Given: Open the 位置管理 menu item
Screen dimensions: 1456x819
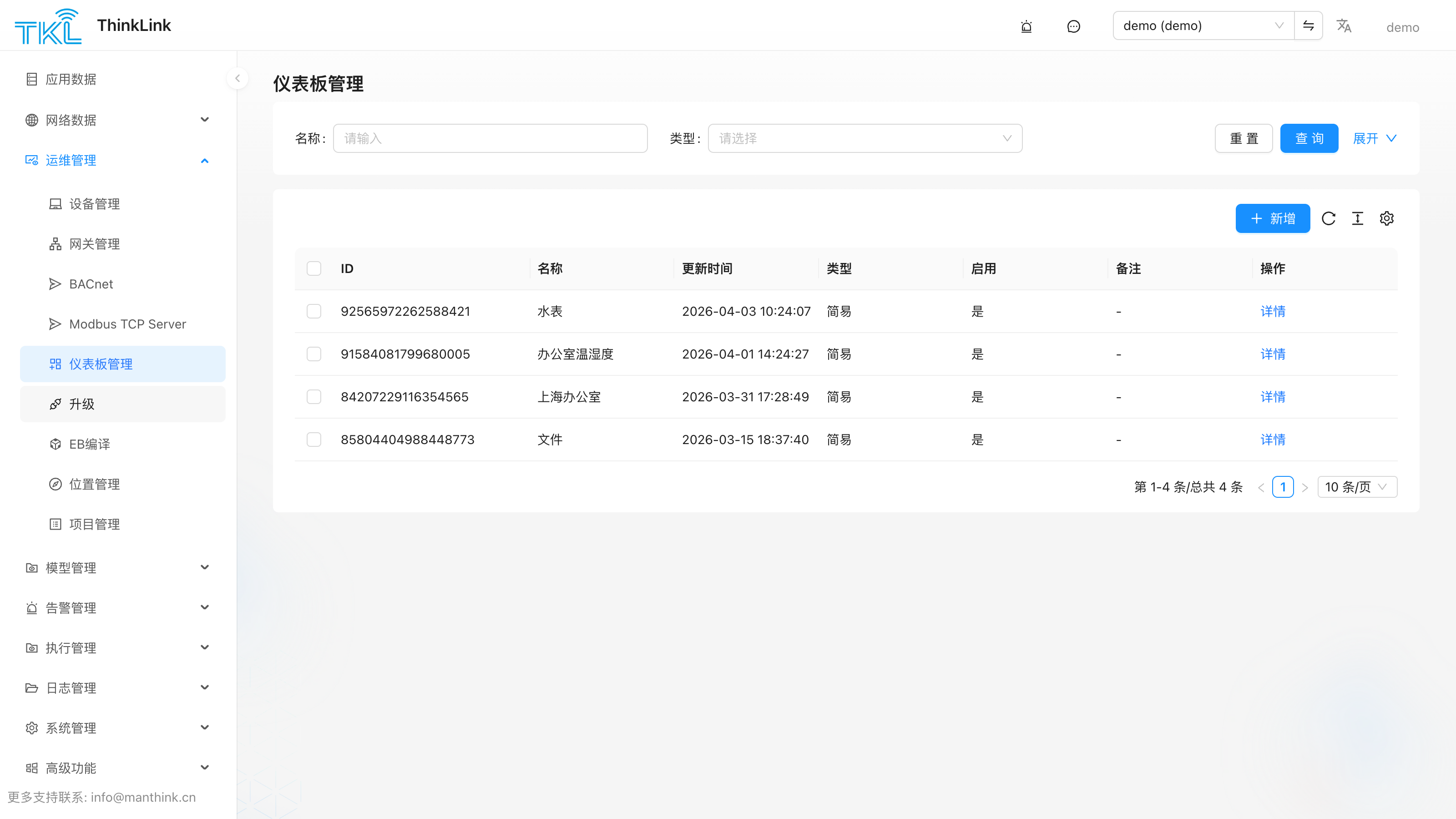Looking at the screenshot, I should pos(123,485).
